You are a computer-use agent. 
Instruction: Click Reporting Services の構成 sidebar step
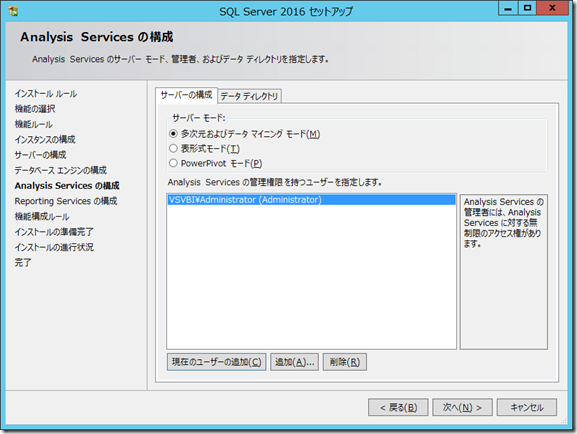click(x=66, y=201)
